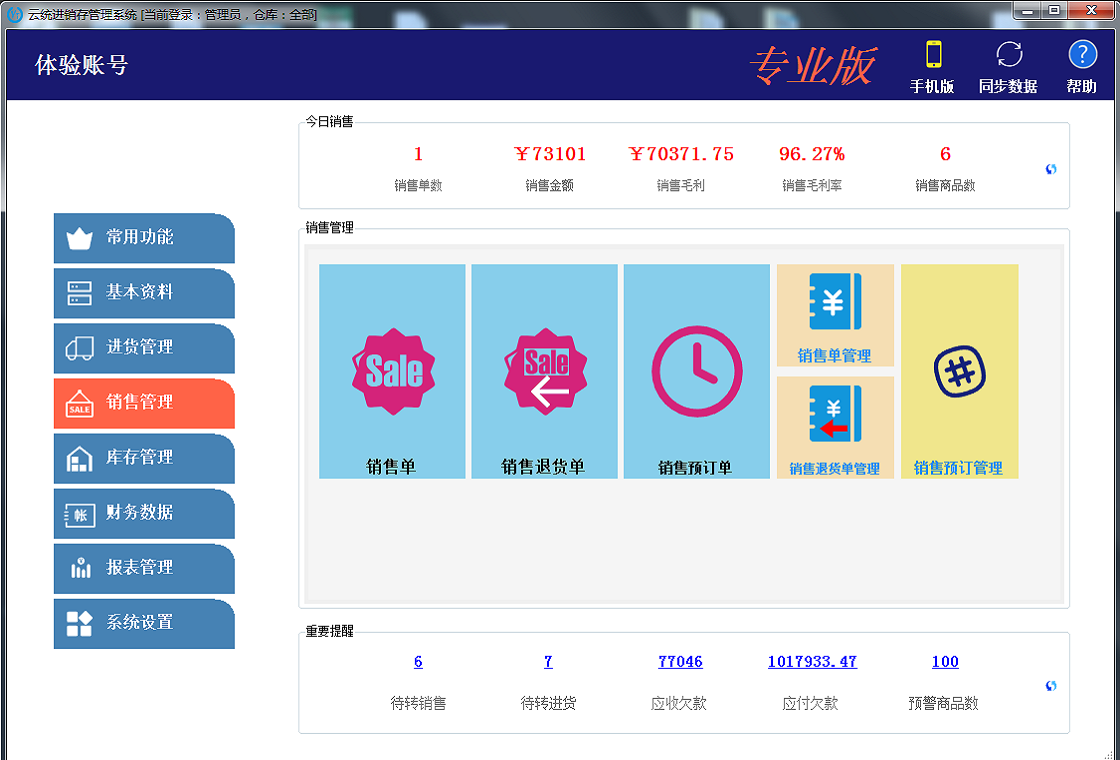Open 报表管理 reports section
The height and width of the screenshot is (760, 1120).
143,568
